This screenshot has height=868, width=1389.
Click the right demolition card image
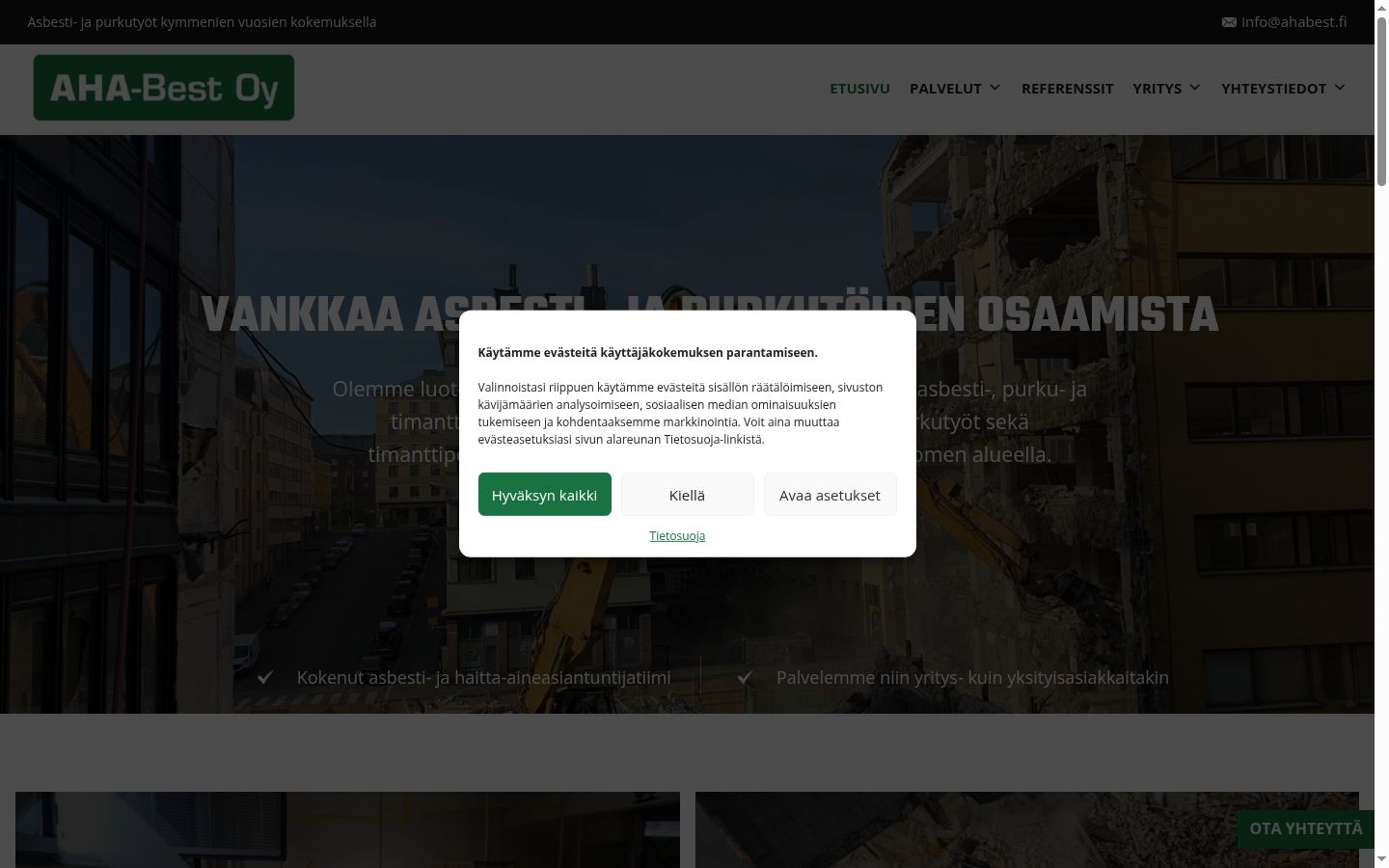[x=1026, y=829]
